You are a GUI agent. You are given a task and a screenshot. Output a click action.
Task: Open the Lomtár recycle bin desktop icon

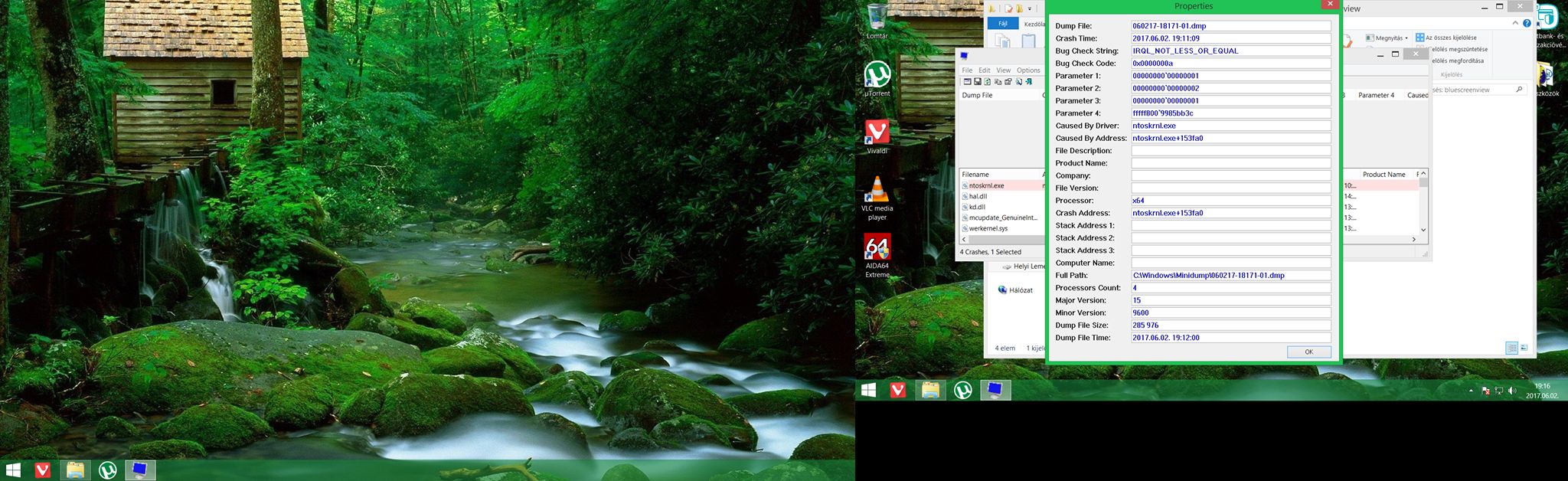pyautogui.click(x=877, y=21)
